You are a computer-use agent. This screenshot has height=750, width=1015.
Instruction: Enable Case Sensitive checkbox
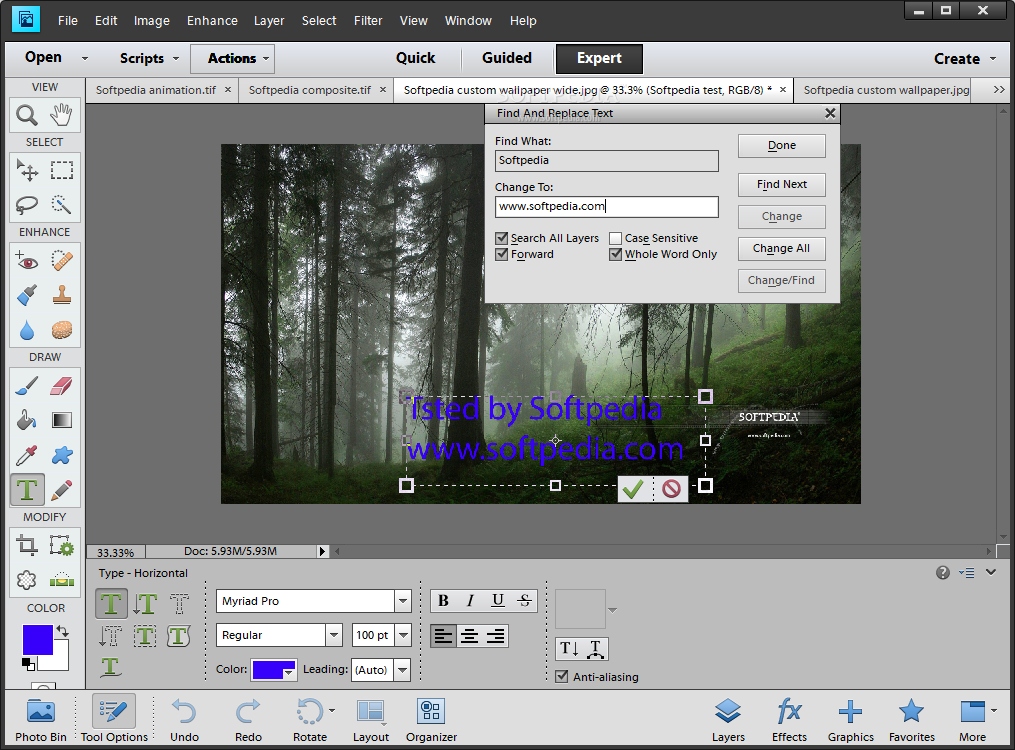click(x=616, y=238)
